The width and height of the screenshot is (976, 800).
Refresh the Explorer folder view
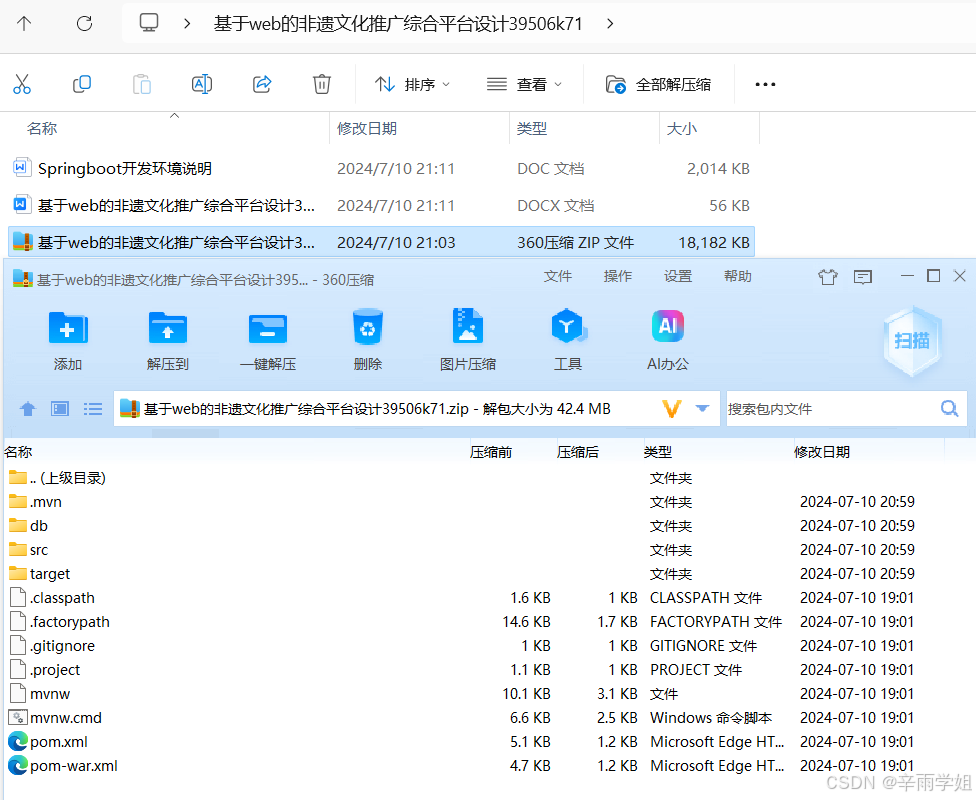(x=84, y=24)
